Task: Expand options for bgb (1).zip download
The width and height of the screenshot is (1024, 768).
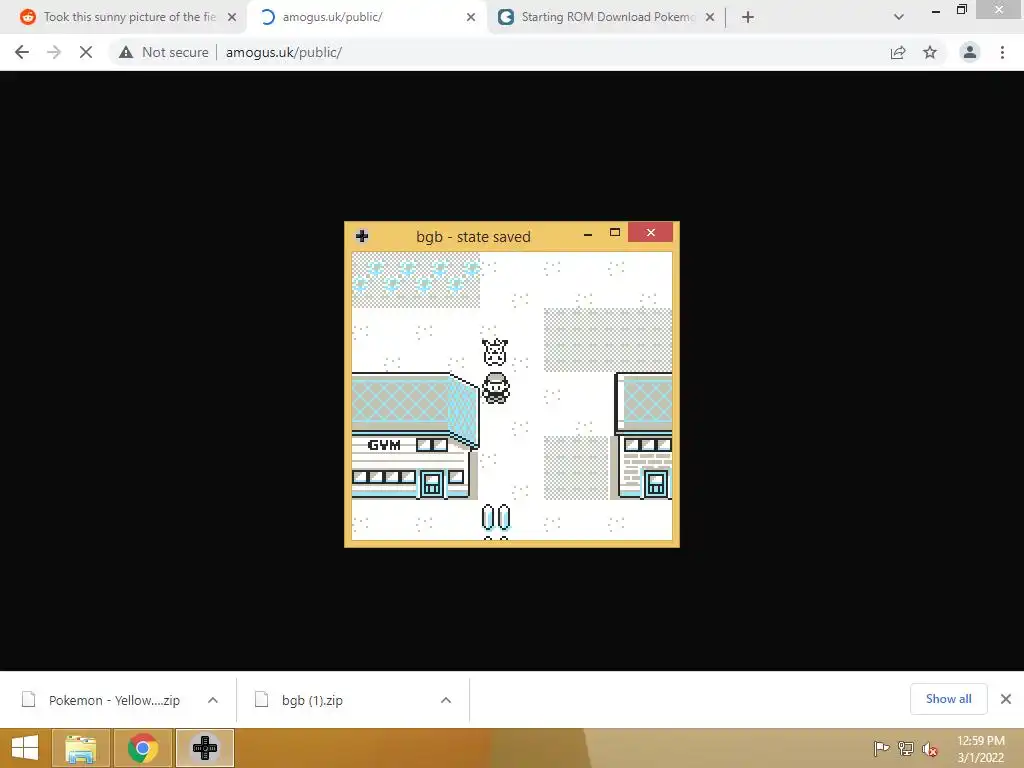Action: pos(446,700)
